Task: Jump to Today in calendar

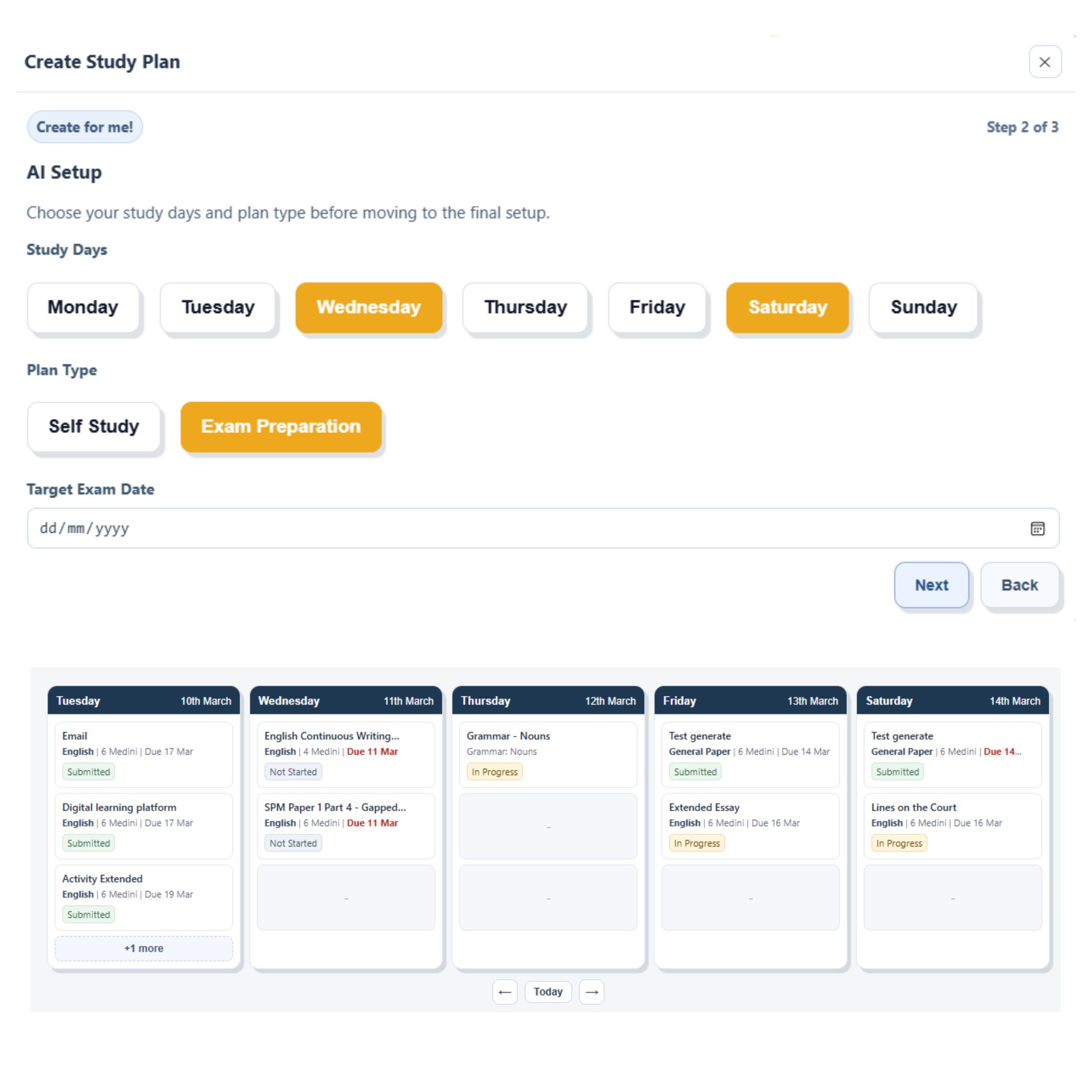Action: [547, 992]
